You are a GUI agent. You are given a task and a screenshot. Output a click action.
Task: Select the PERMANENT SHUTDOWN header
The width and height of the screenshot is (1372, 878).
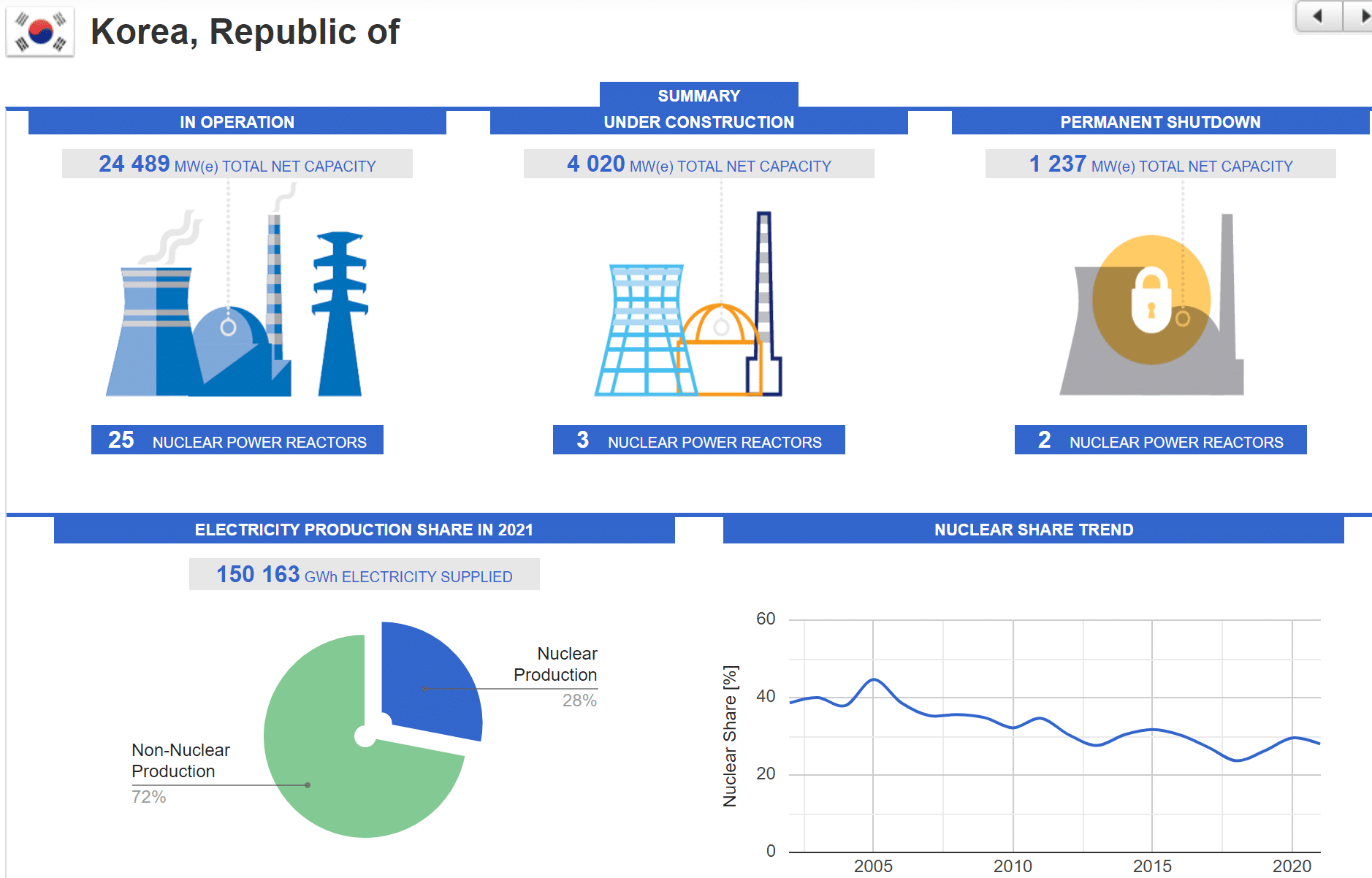point(1160,122)
